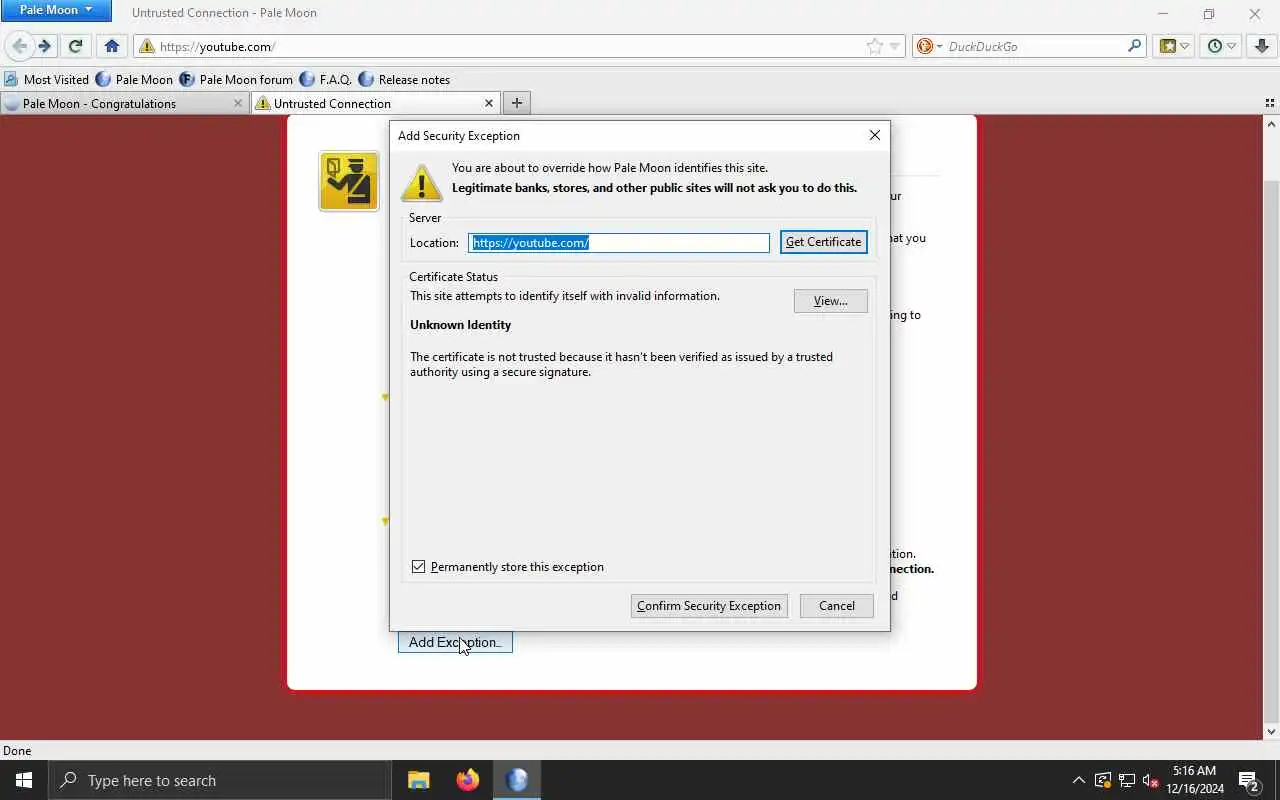
Task: Cancel the Add Security Exception dialog
Action: 836,606
